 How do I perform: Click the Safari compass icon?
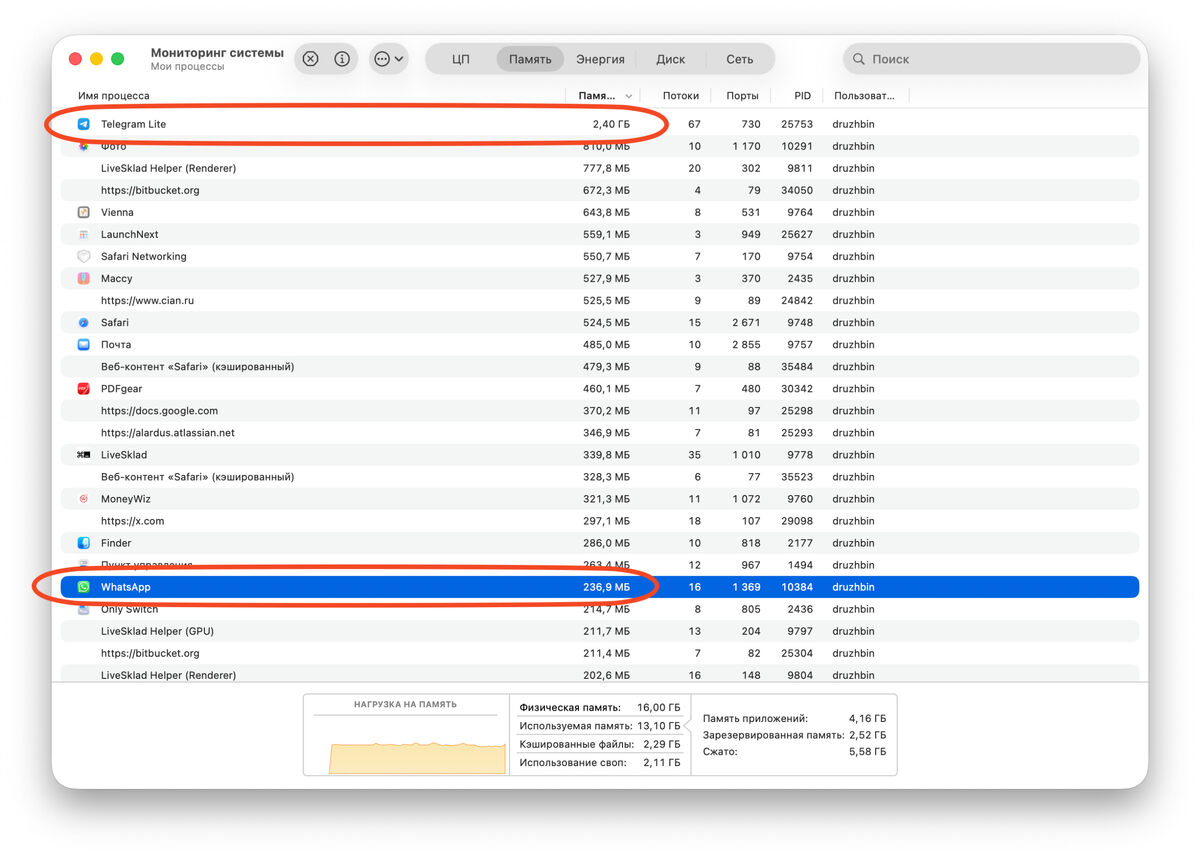click(84, 322)
